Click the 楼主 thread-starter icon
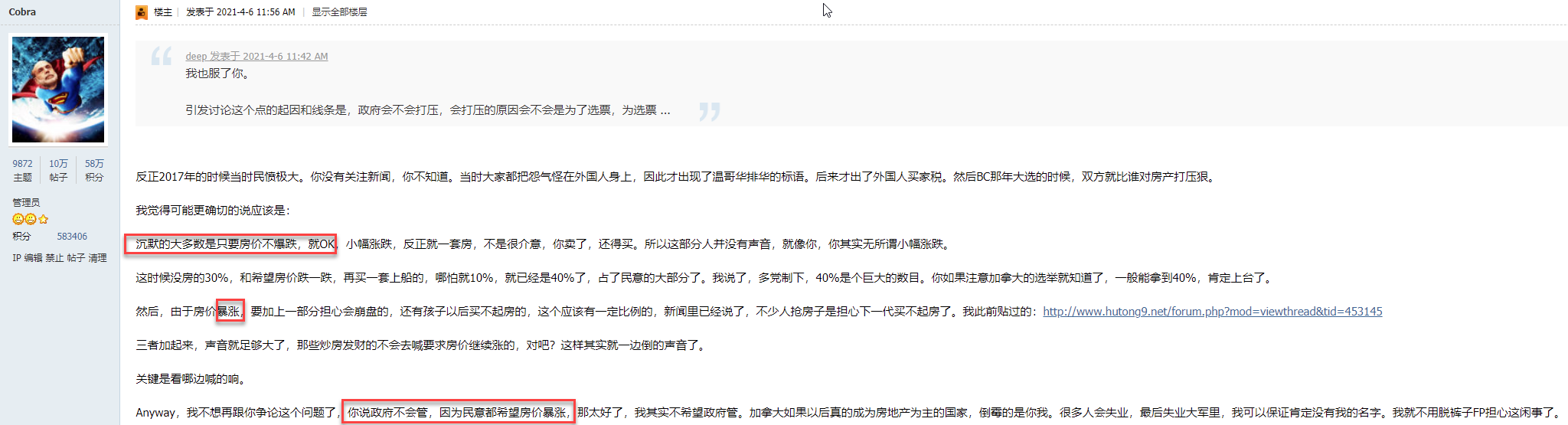The width and height of the screenshot is (1568, 425). [142, 12]
